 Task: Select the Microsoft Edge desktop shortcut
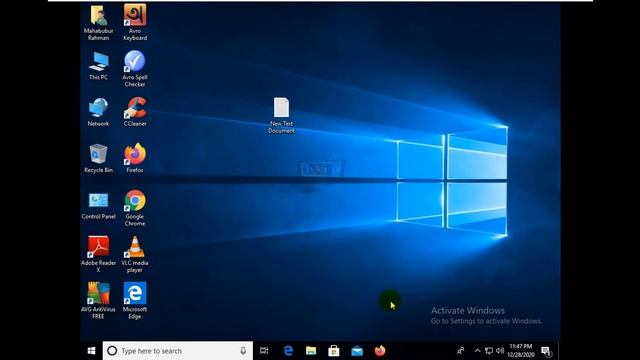point(135,301)
